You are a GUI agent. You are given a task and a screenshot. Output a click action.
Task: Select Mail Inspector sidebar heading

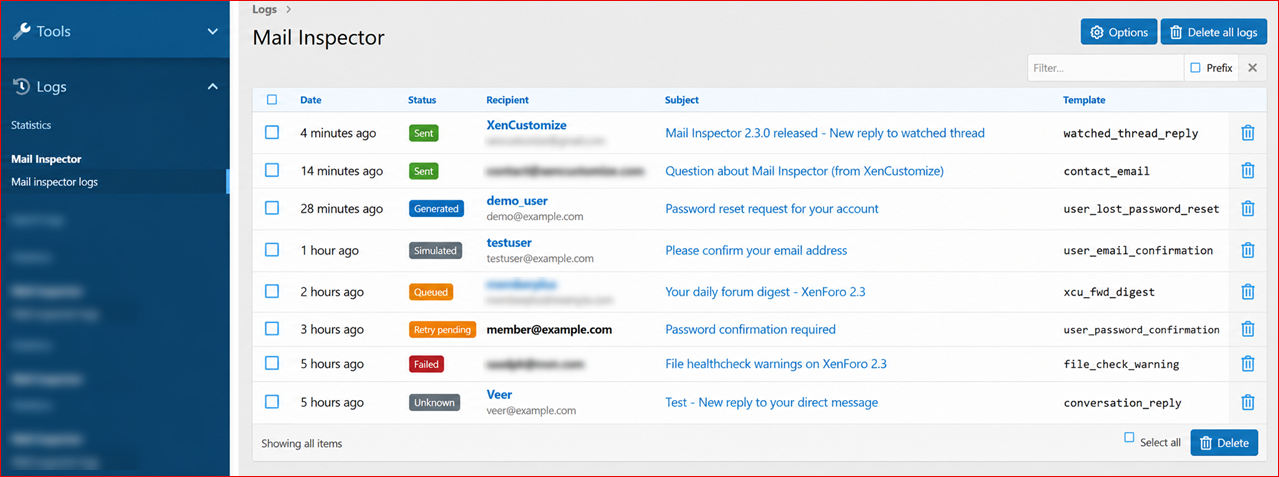tap(46, 159)
